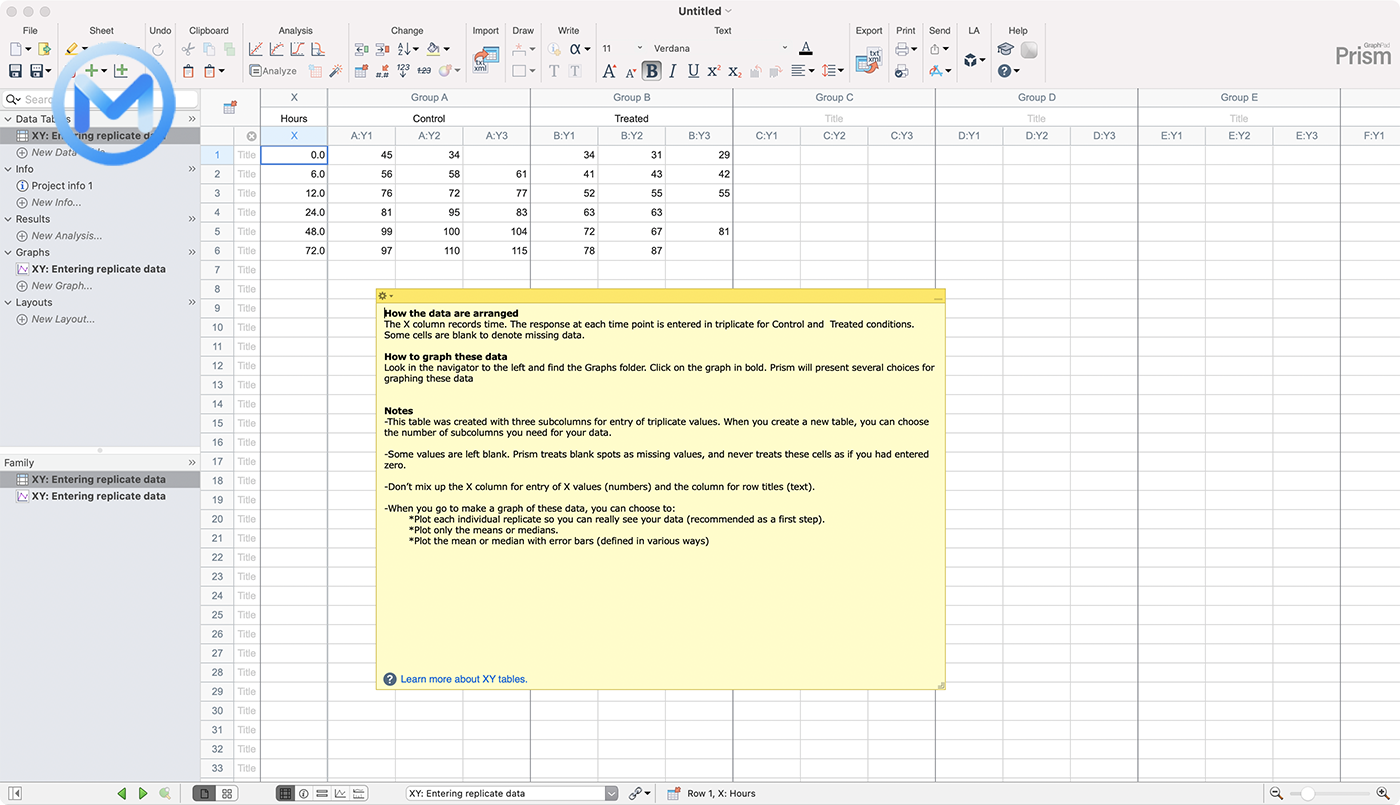1400x805 pixels.
Task: Click the increase font size icon
Action: [x=609, y=71]
